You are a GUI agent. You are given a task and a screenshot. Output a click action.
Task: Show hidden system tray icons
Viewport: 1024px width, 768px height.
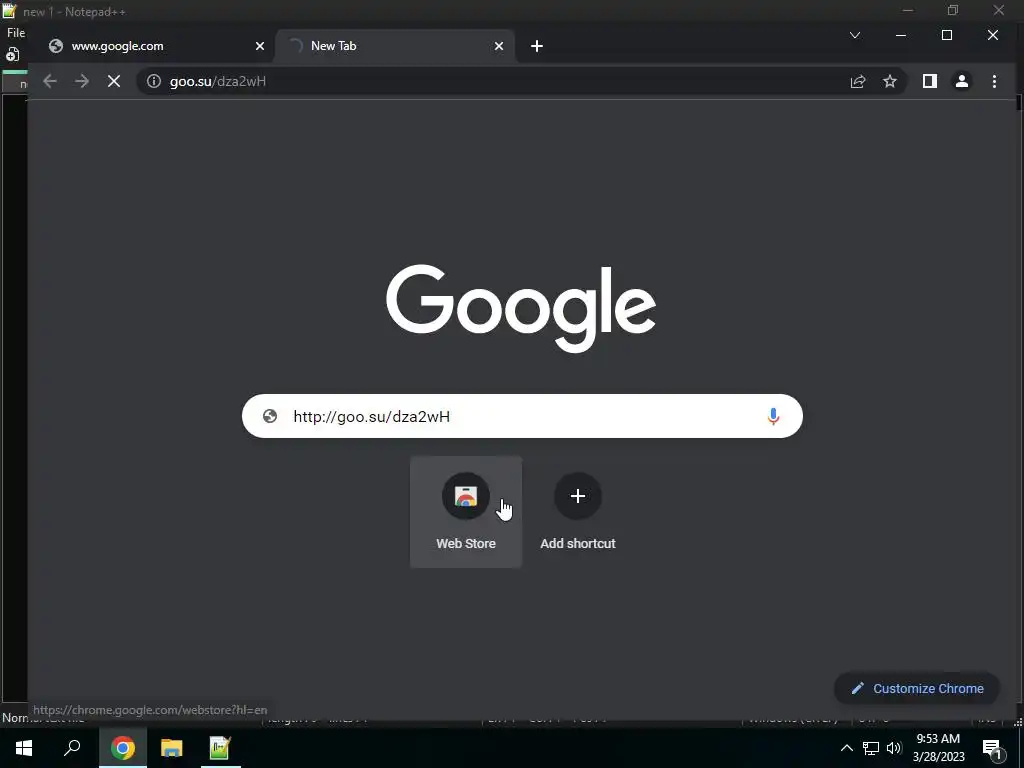point(846,748)
